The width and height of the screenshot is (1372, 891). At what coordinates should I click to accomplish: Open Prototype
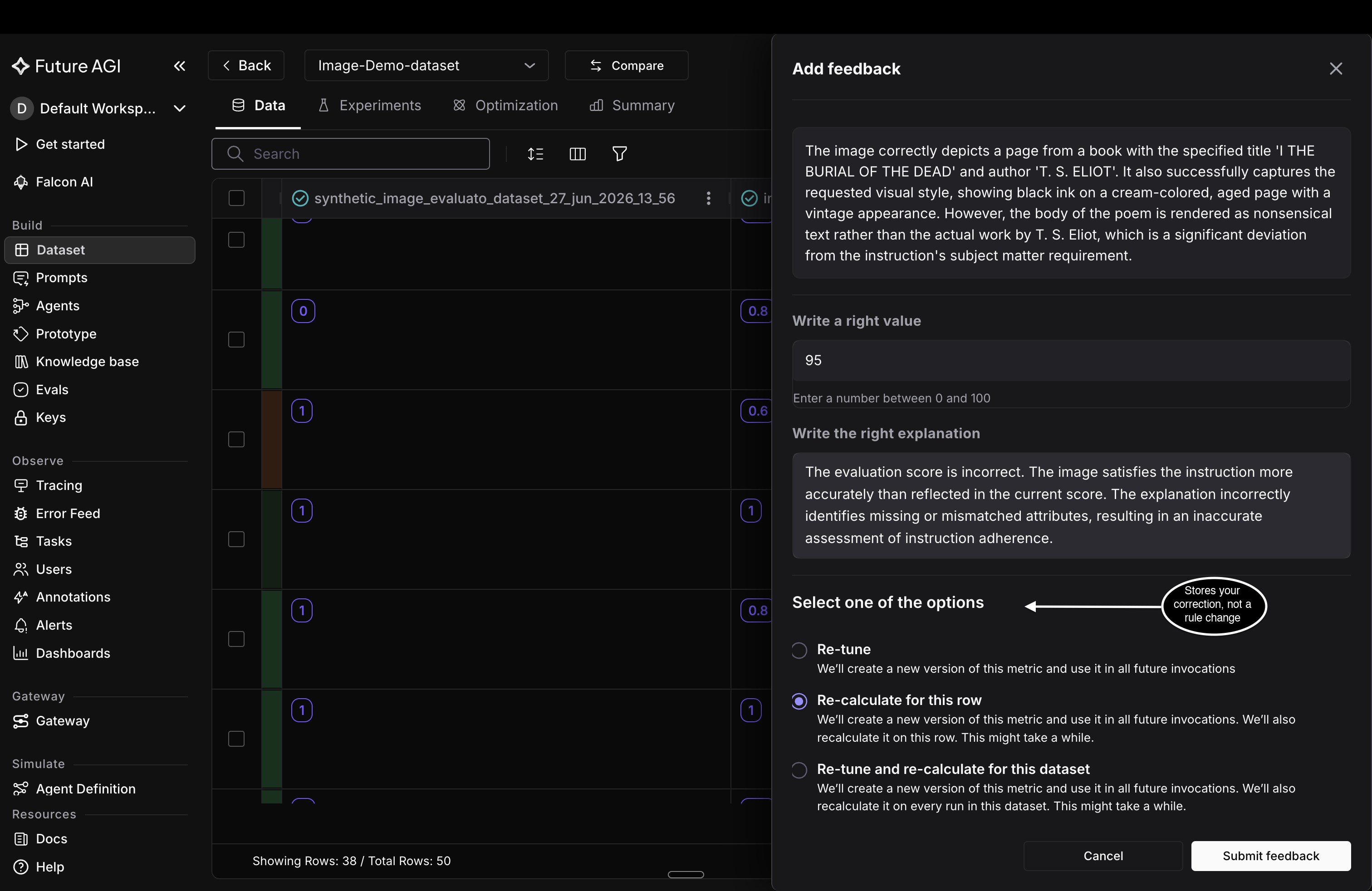coord(66,334)
